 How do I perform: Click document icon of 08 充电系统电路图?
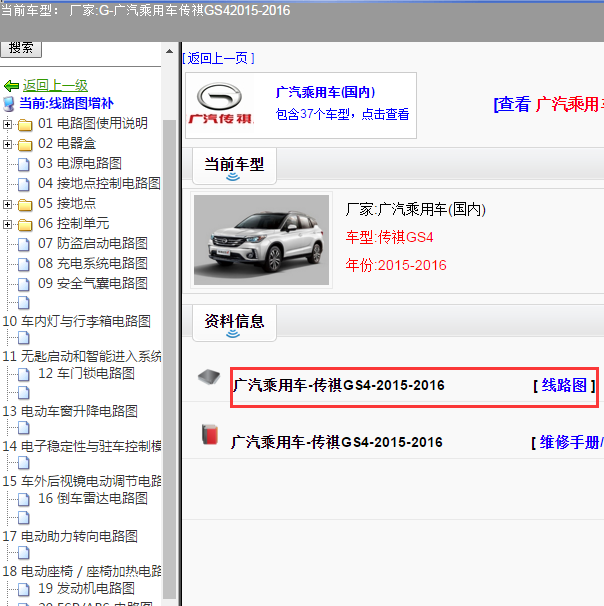(24, 265)
